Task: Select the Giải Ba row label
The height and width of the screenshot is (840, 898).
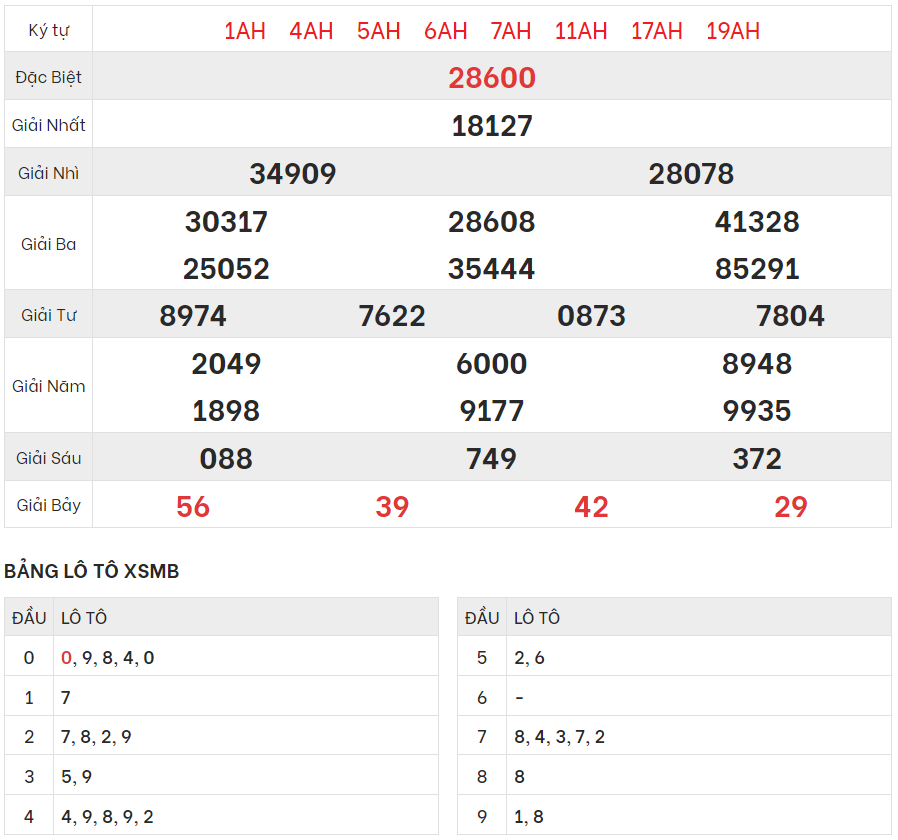Action: coord(49,244)
